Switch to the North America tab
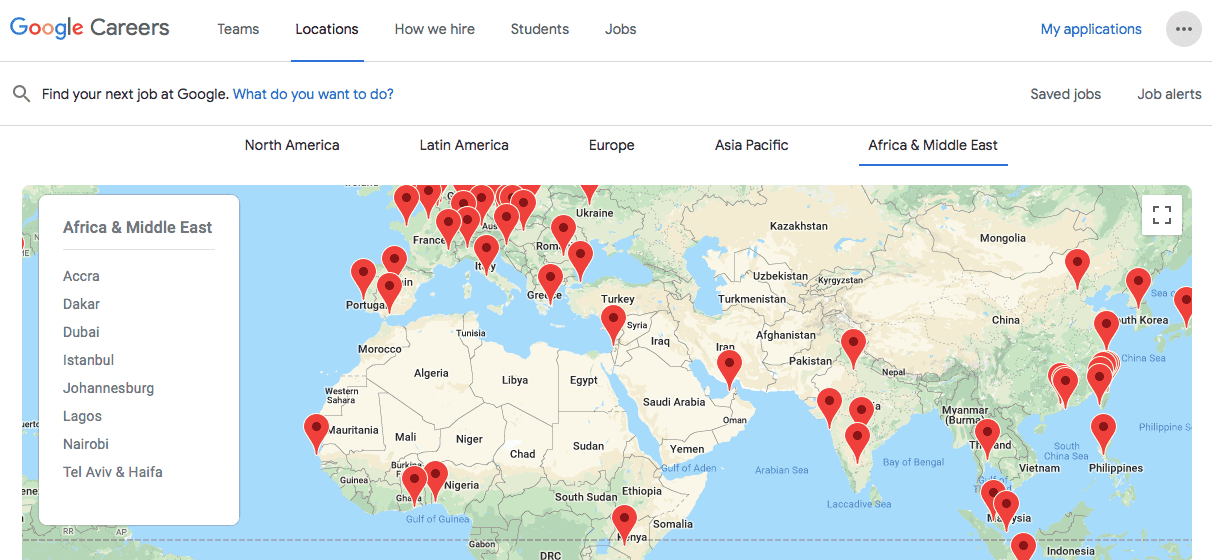 coord(292,145)
